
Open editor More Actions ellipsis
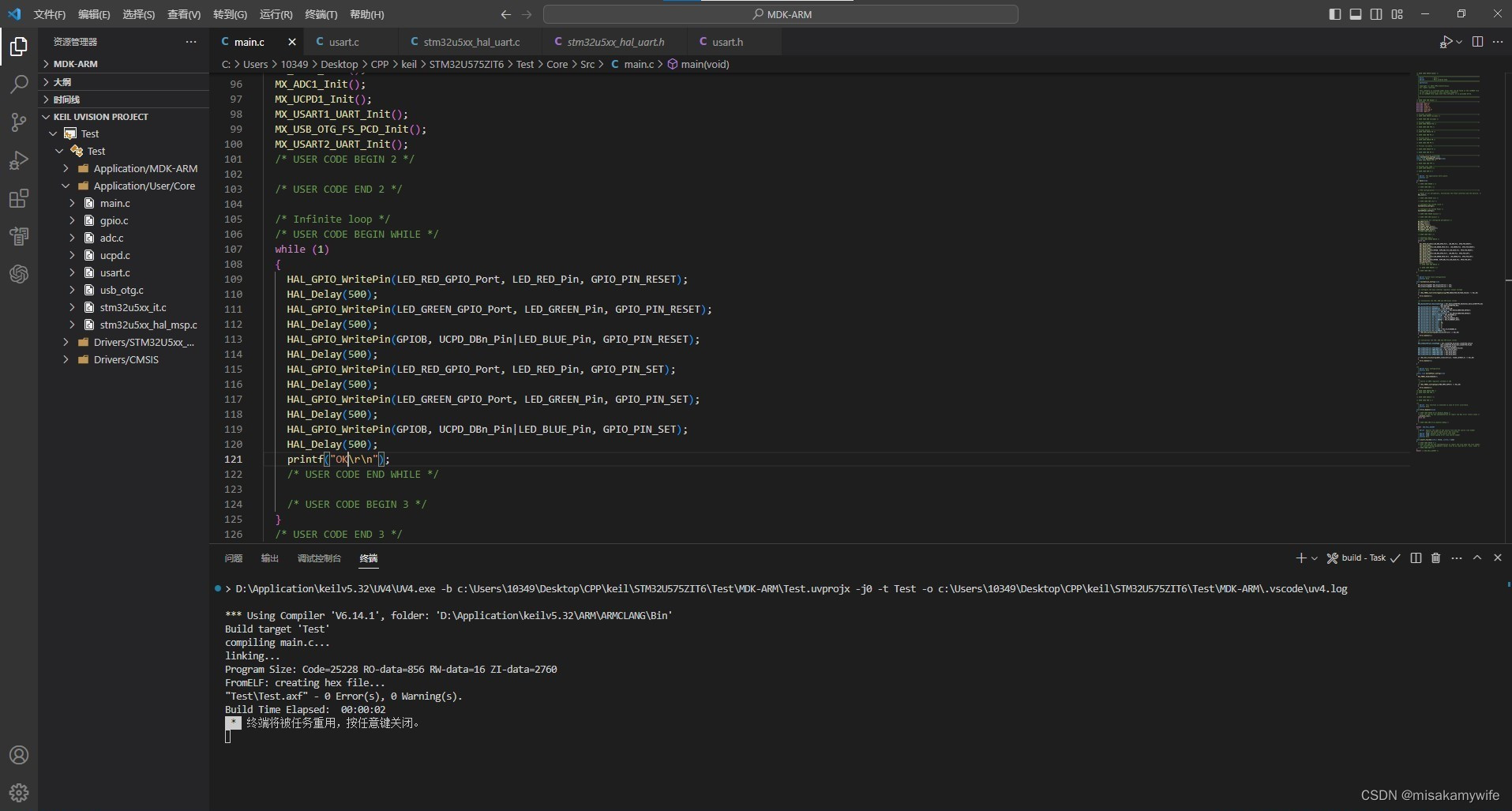click(1498, 42)
